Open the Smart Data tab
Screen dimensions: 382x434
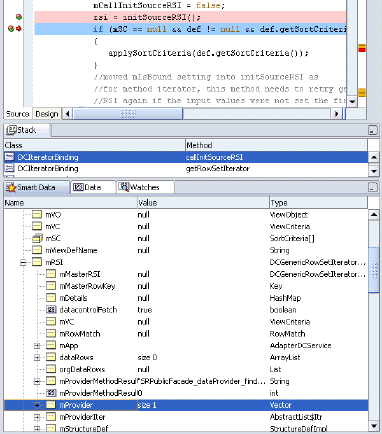(37, 187)
